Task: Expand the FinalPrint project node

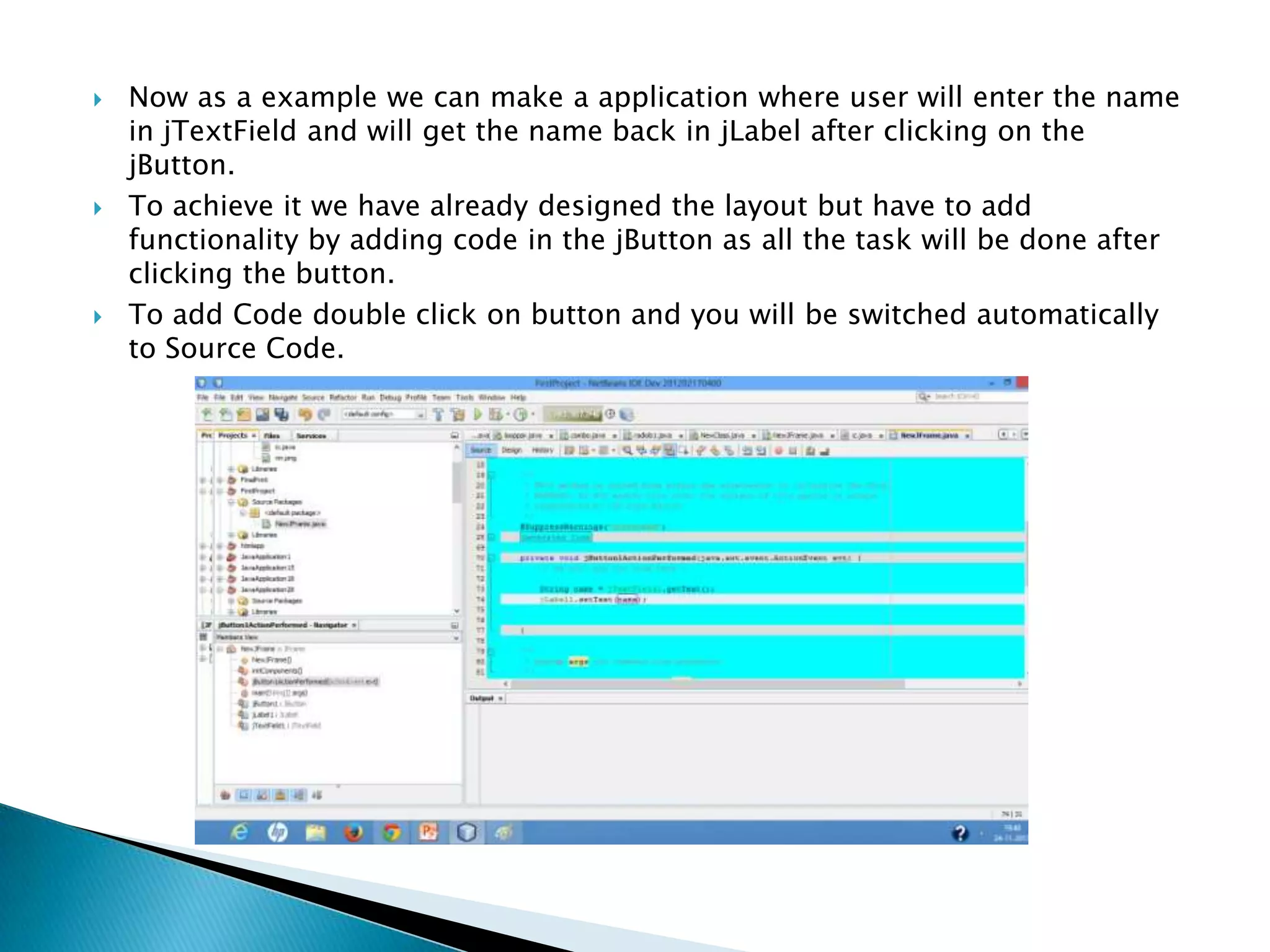Action: [220, 480]
